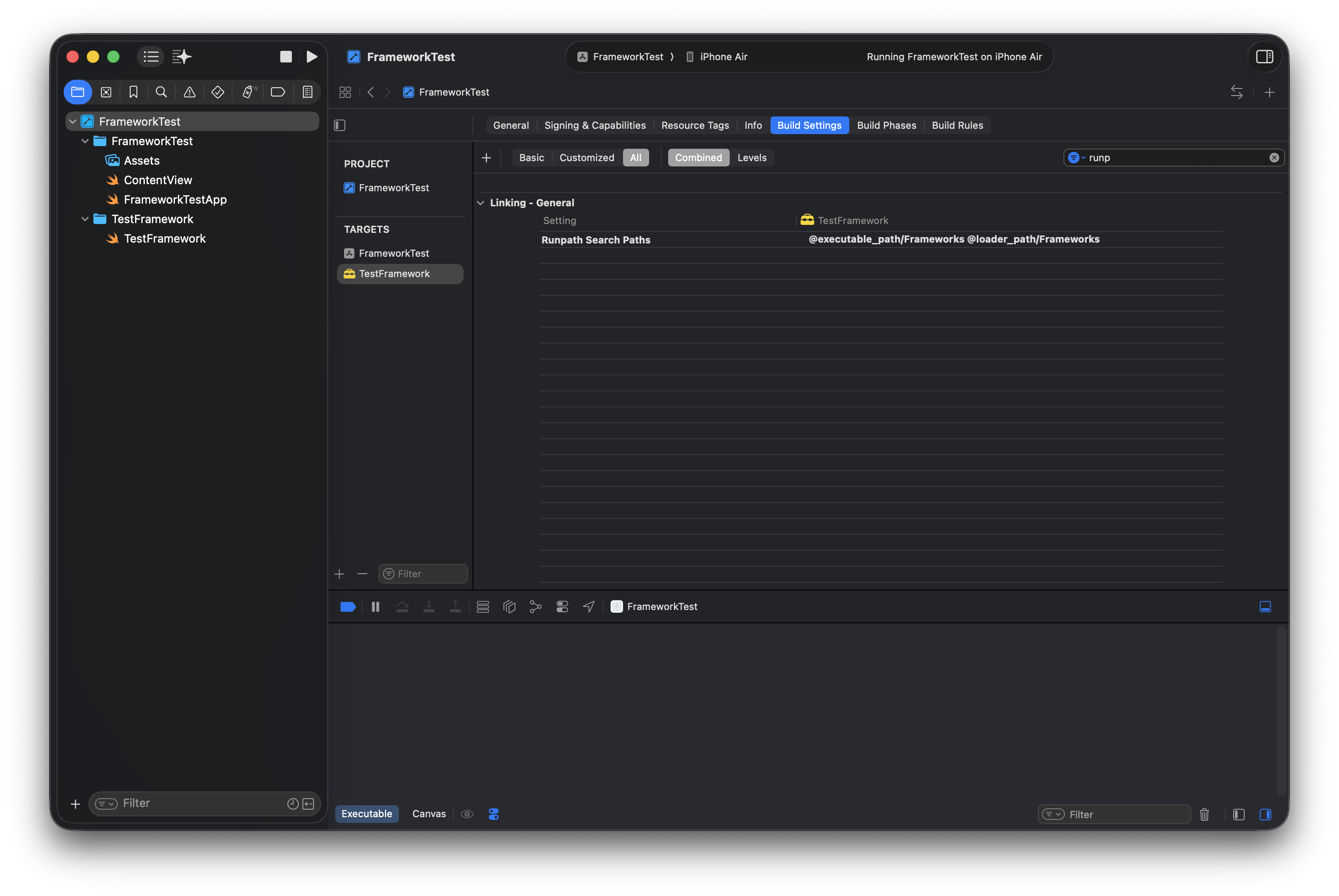
Task: Clear the runp search field text
Action: click(1274, 158)
